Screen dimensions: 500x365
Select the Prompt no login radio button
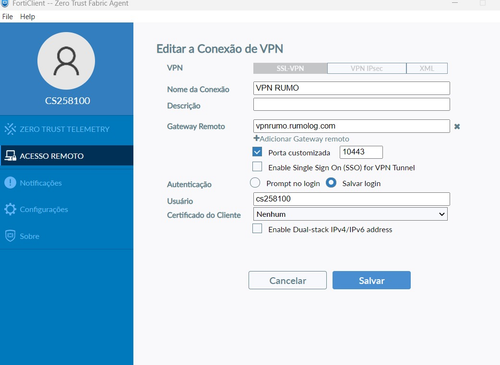(255, 183)
